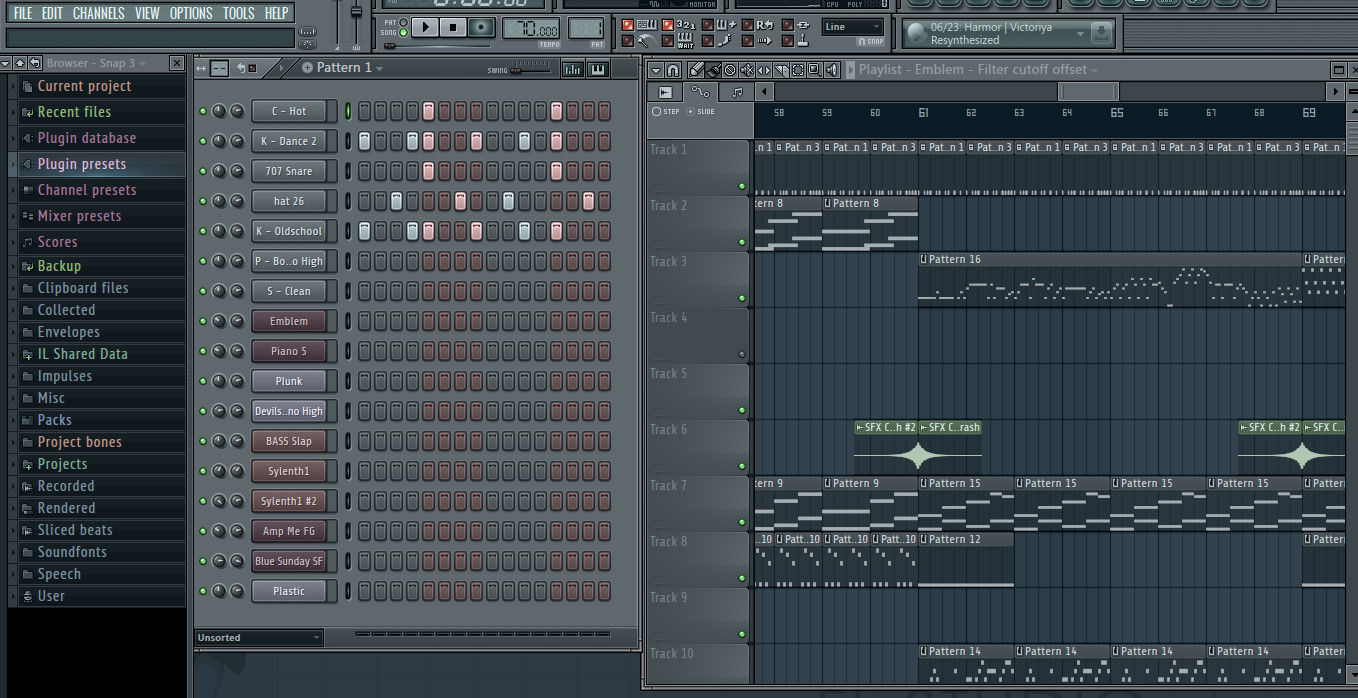Select the playlist Paint brush tool
This screenshot has width=1358, height=698.
pyautogui.click(x=713, y=70)
